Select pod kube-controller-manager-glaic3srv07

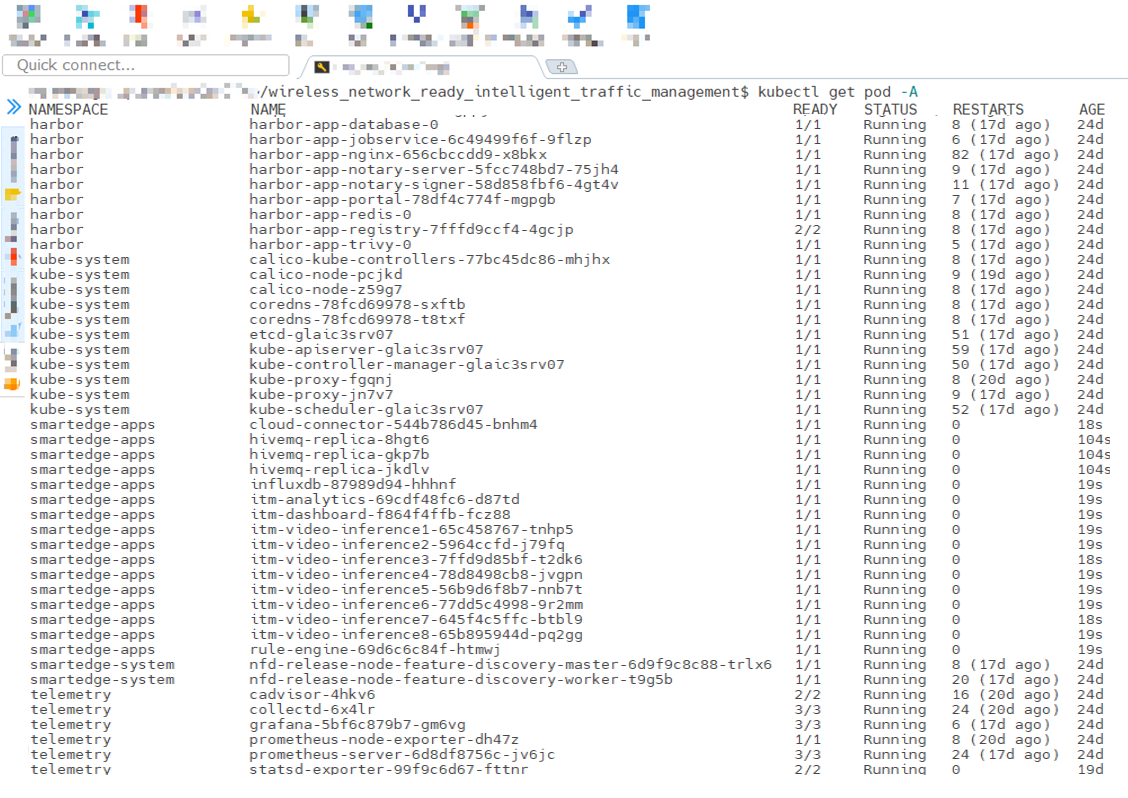[x=407, y=365]
